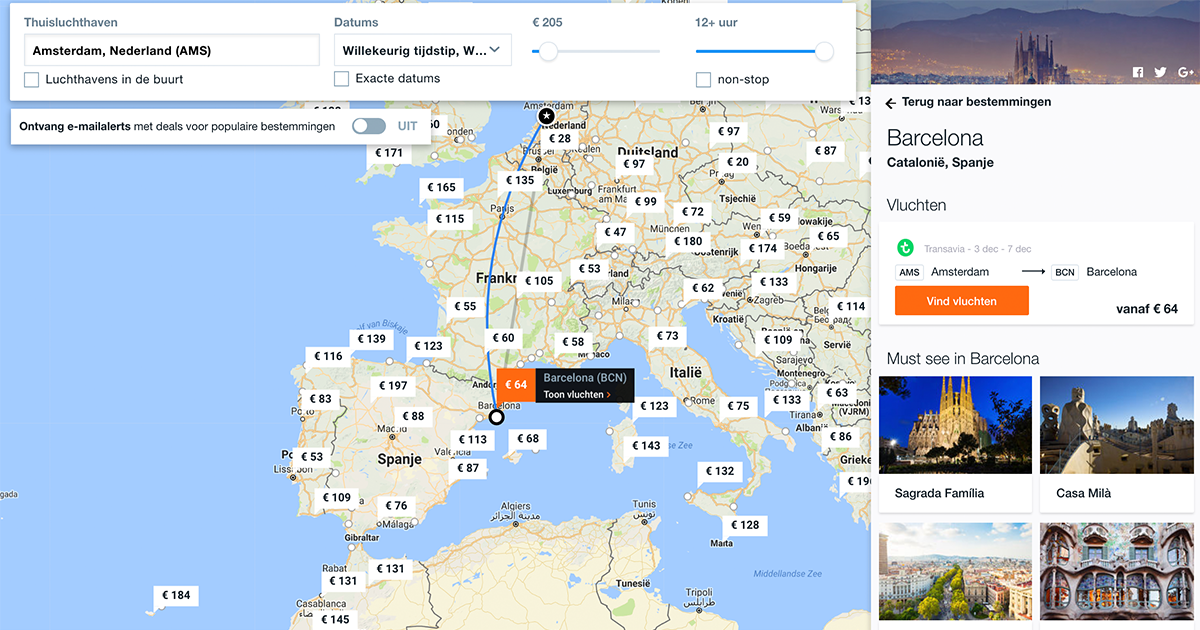Check the Exacte datums checkbox
The width and height of the screenshot is (1200, 630).
coord(342,79)
